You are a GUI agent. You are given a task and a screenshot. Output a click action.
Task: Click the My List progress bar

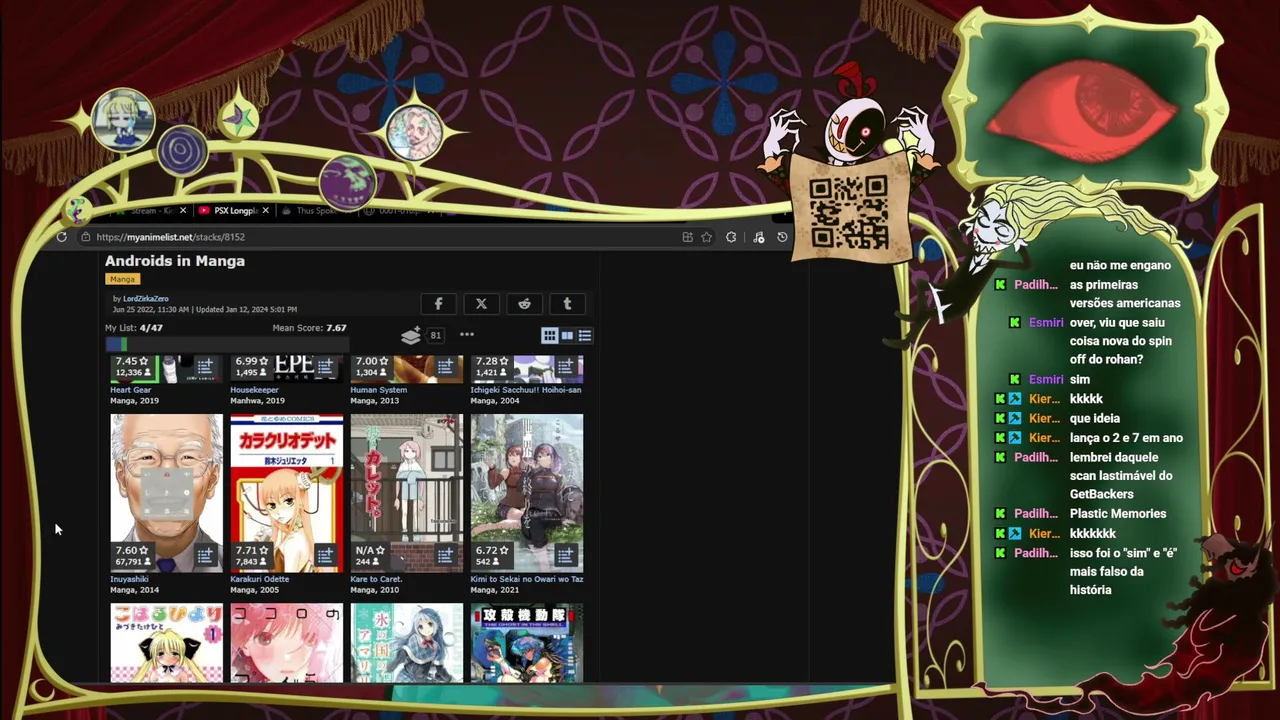pos(226,344)
